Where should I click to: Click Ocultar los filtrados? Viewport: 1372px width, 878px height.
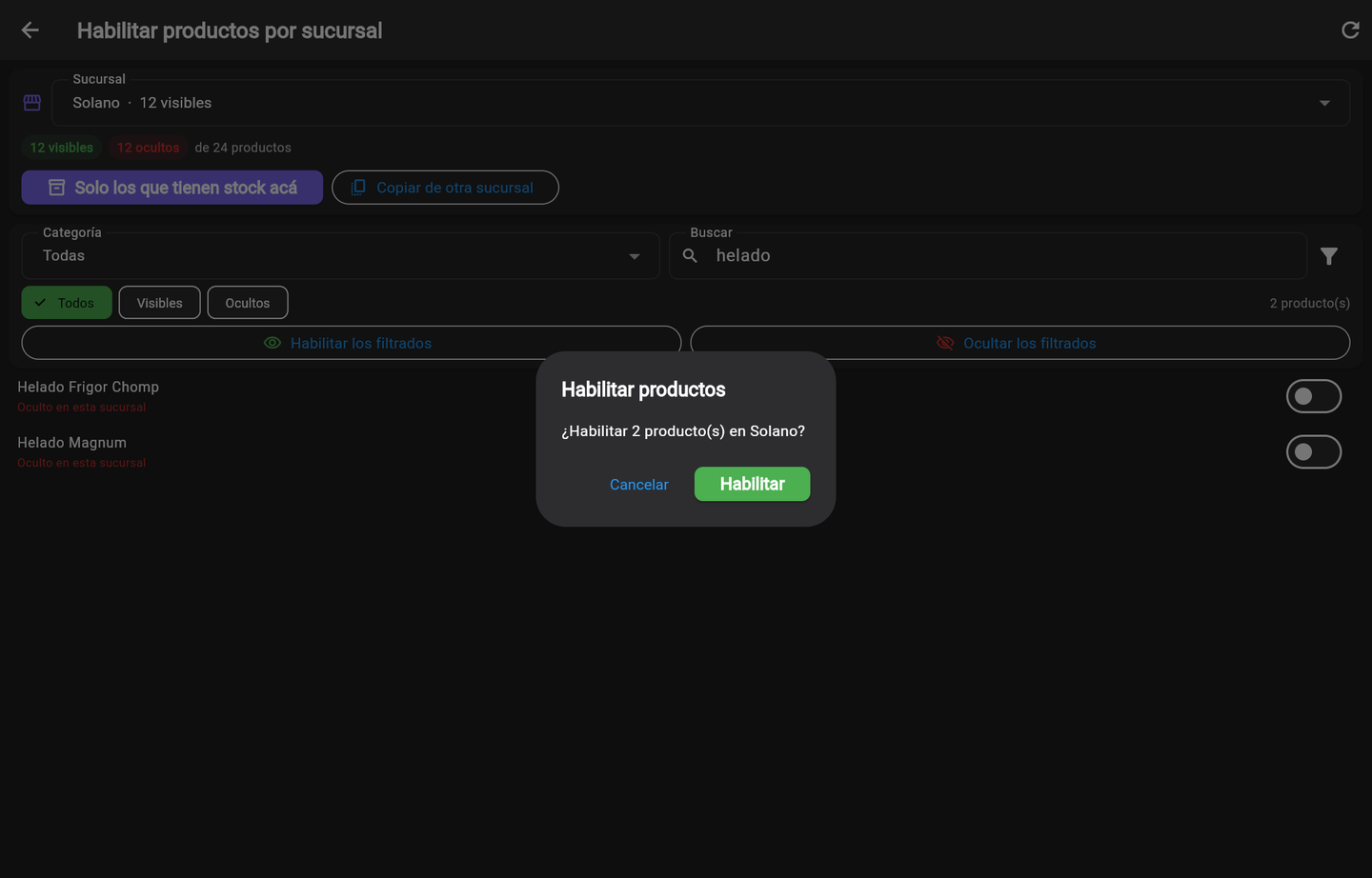pyautogui.click(x=1019, y=343)
